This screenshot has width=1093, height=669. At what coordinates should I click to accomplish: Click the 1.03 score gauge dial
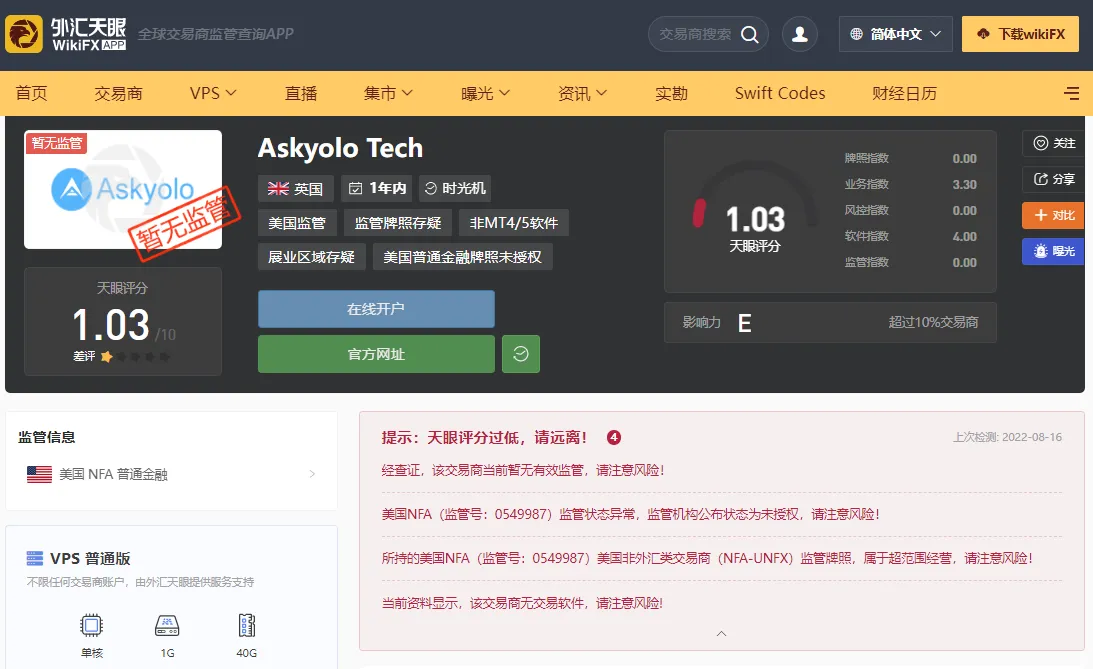756,209
